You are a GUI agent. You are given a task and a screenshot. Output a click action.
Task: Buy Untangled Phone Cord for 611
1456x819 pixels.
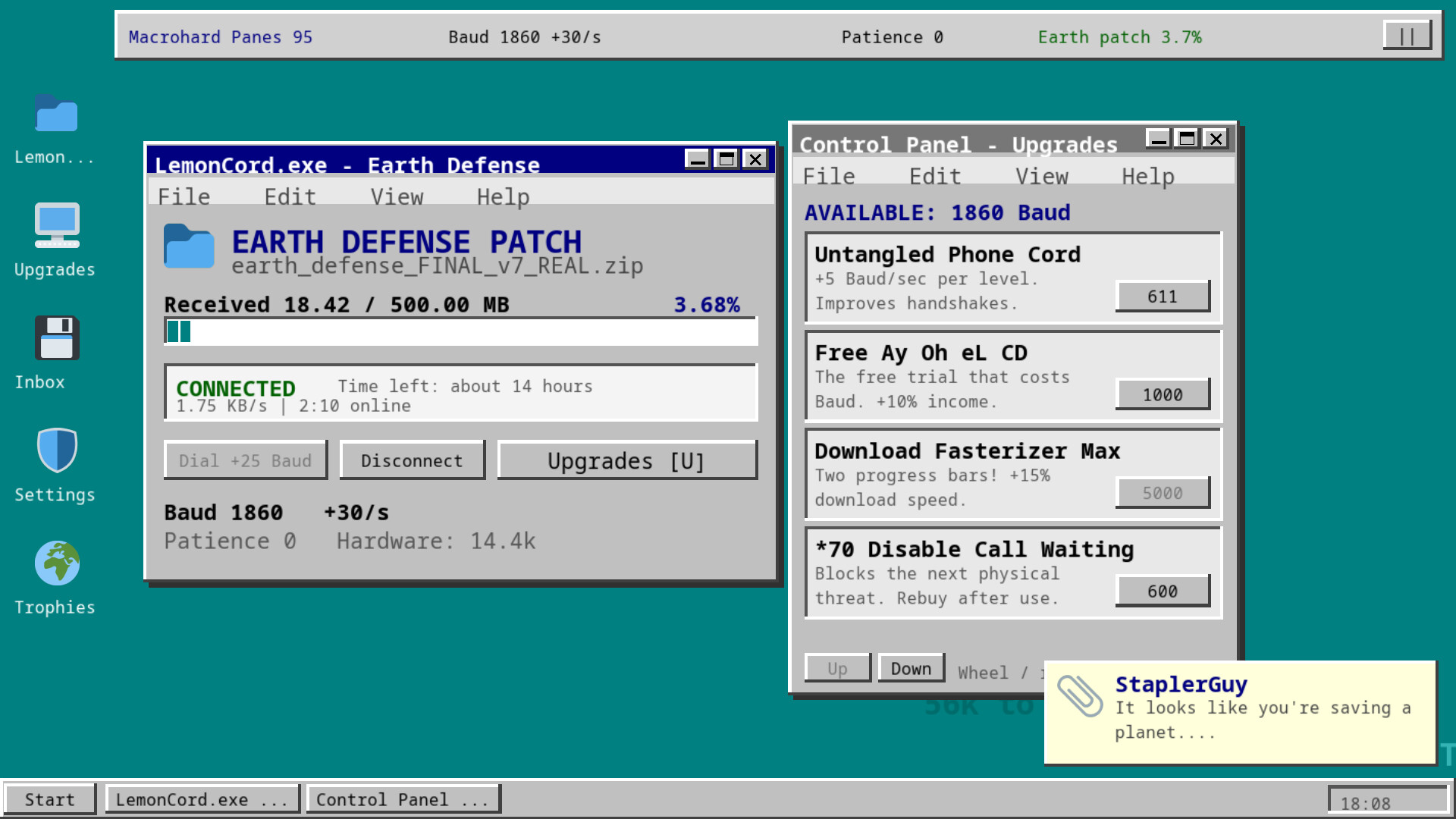click(x=1163, y=296)
